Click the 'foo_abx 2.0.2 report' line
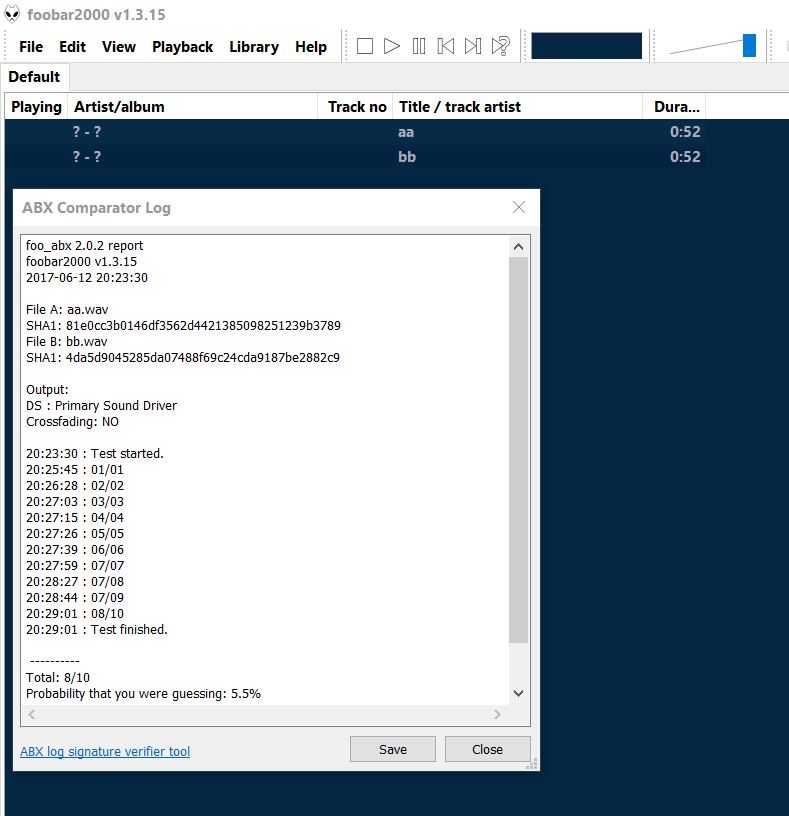Viewport: 789px width, 816px height. coord(84,246)
